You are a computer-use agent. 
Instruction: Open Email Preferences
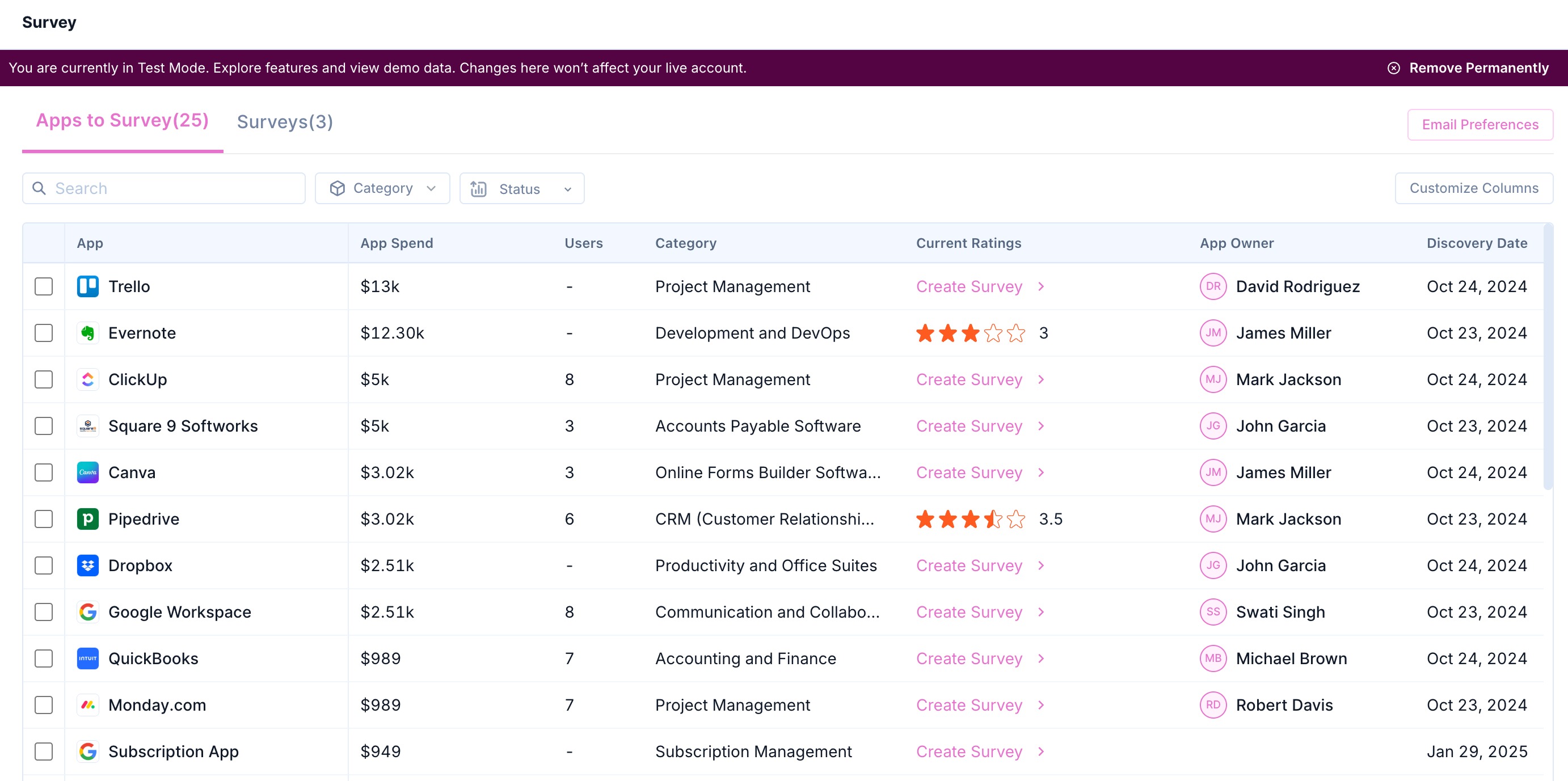(1480, 125)
